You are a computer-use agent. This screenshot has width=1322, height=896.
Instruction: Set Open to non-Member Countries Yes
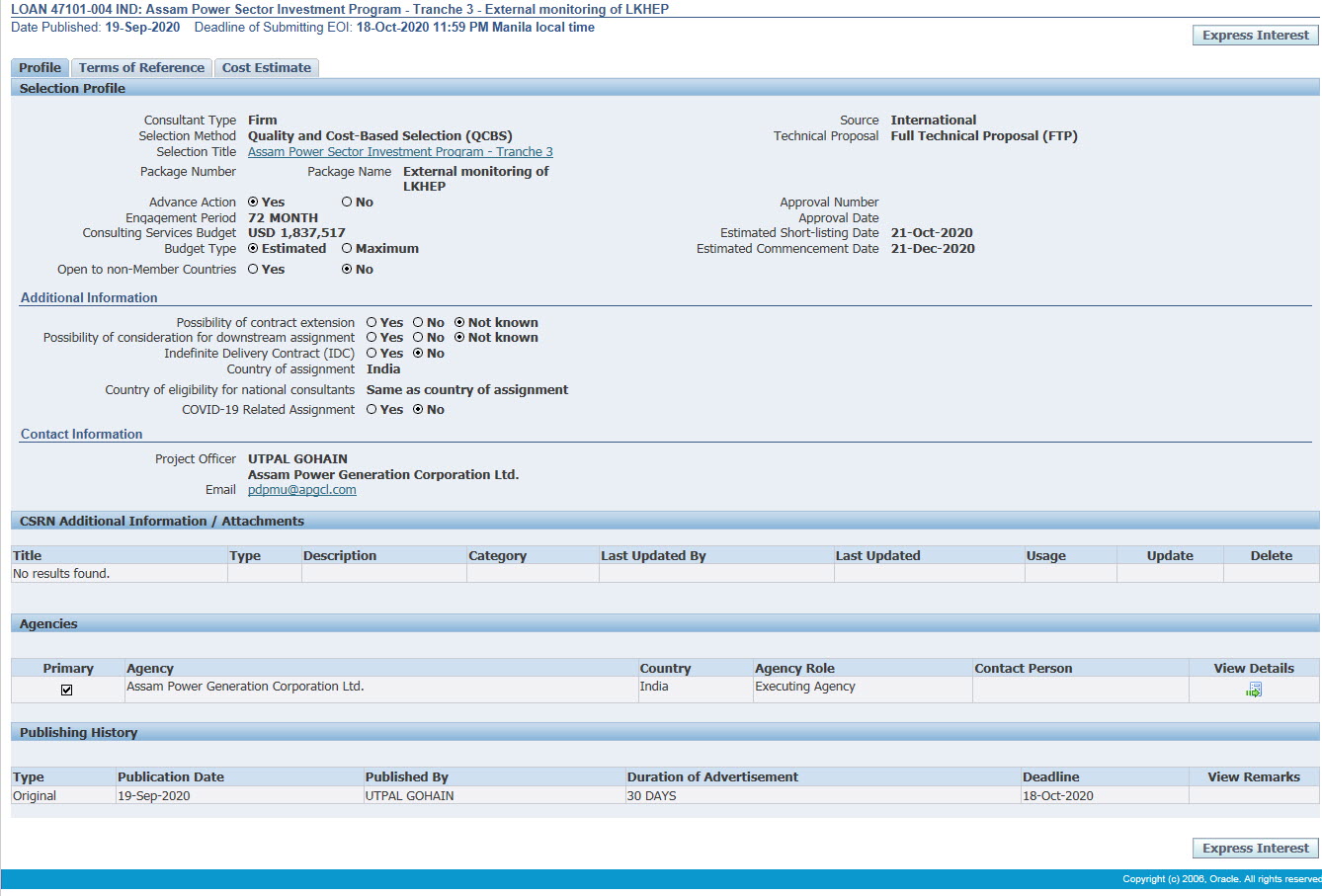coord(253,269)
